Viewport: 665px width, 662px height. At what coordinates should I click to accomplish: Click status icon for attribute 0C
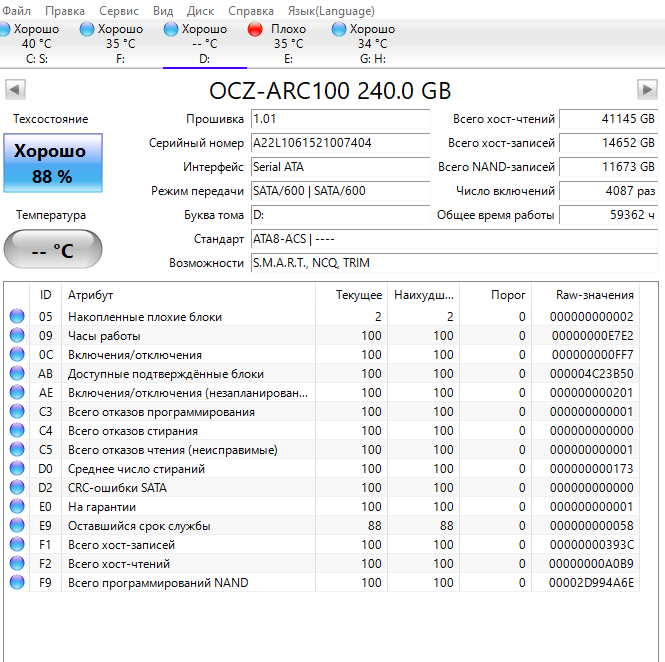point(17,355)
